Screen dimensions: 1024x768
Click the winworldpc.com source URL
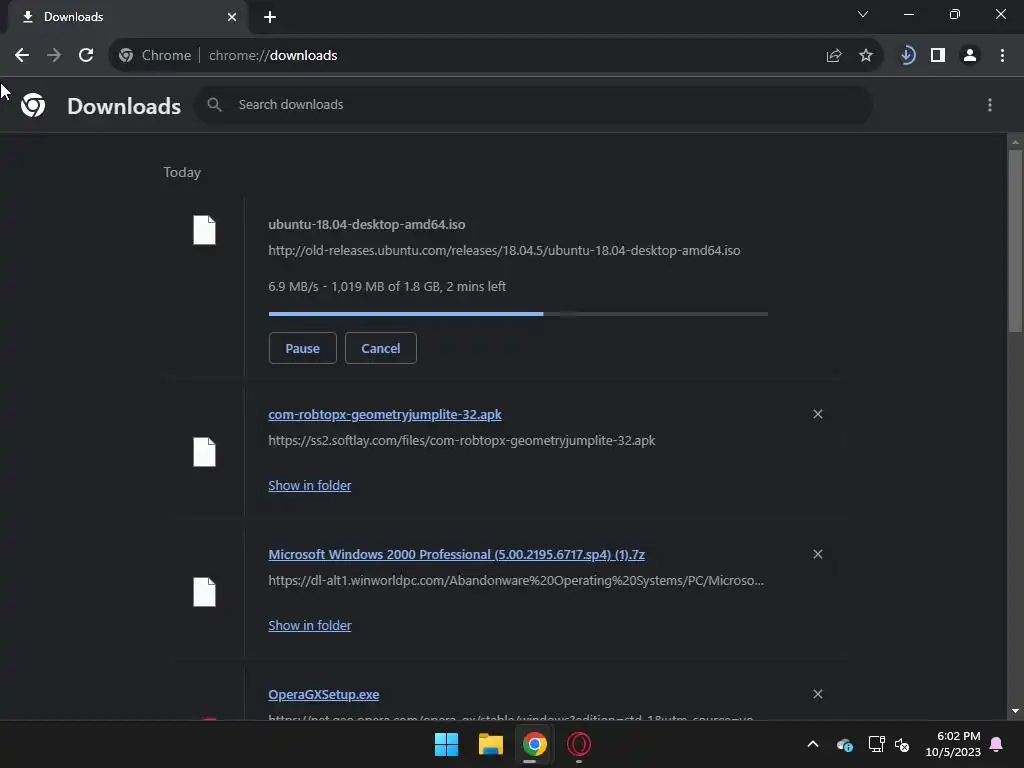516,581
